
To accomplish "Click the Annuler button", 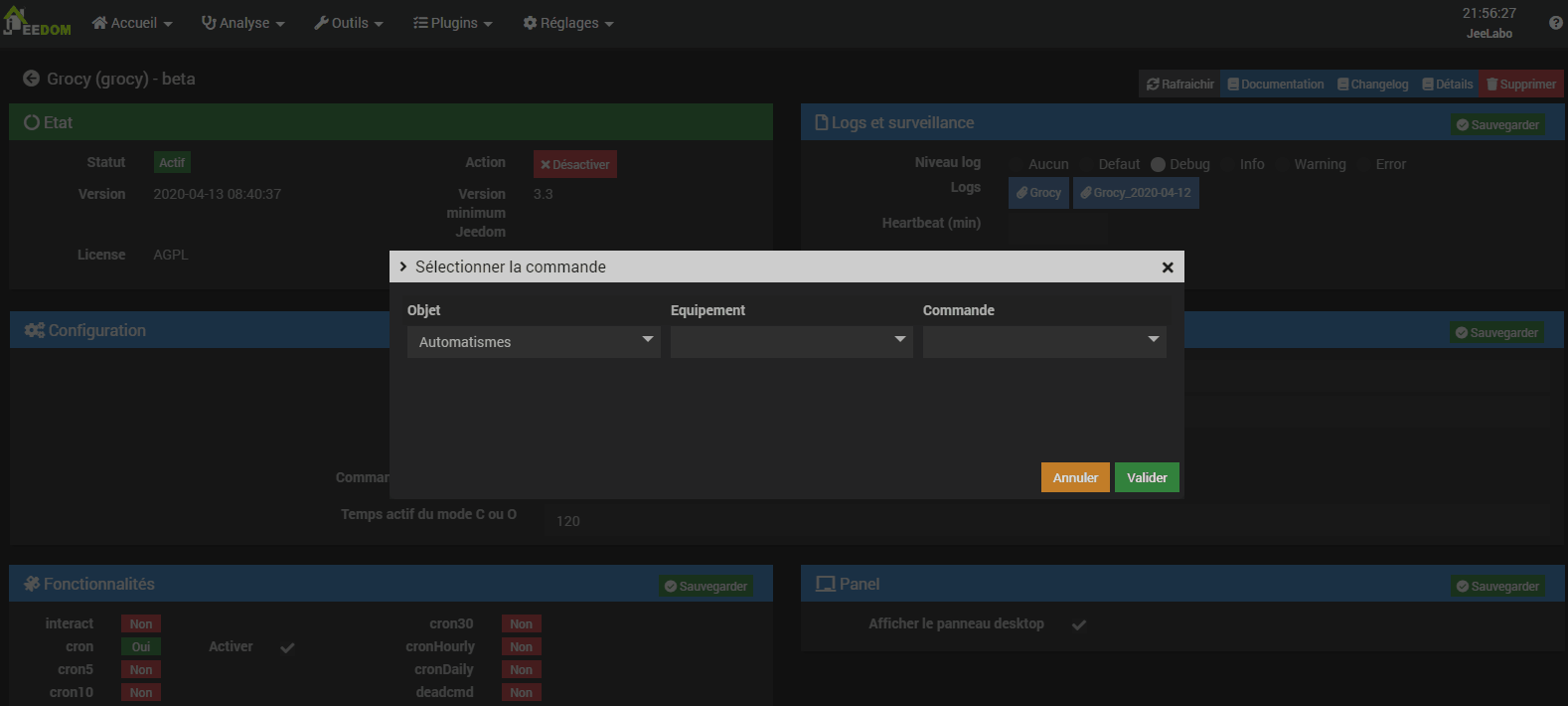I will [1075, 478].
